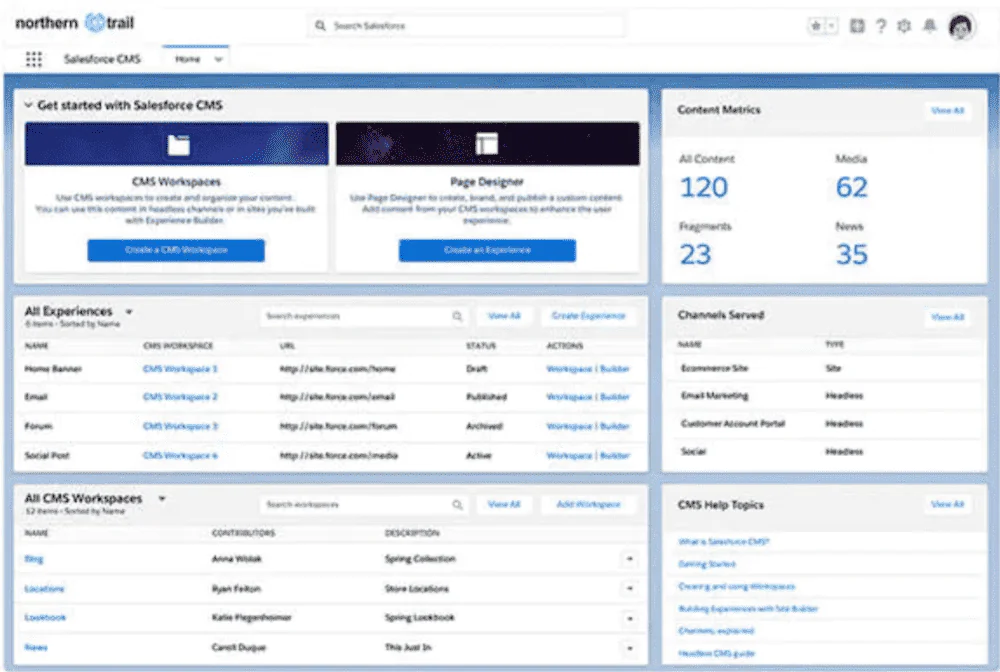The width and height of the screenshot is (1000, 672).
Task: Open the Lookbook workspace link
Action: coord(45,618)
